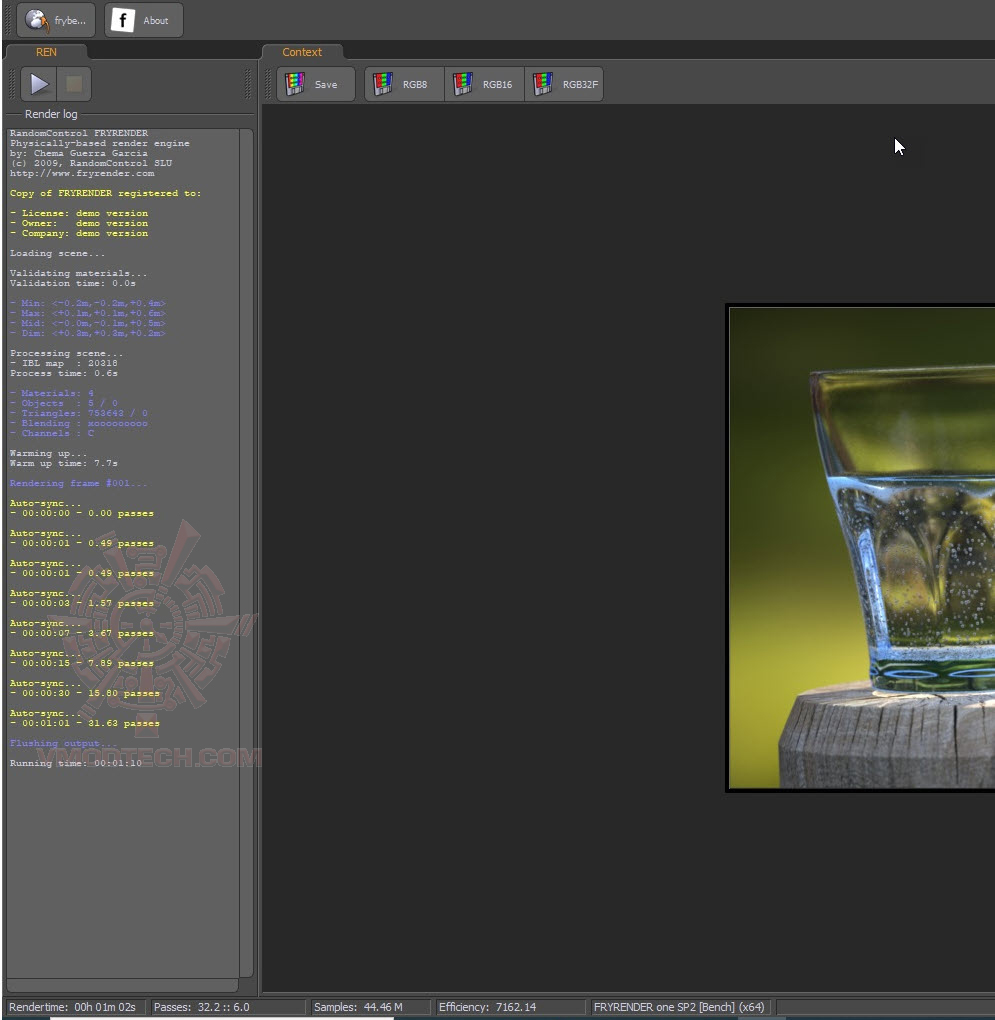Click the 'Rendering frame #001' log line
The height and width of the screenshot is (1020, 995).
click(x=78, y=483)
